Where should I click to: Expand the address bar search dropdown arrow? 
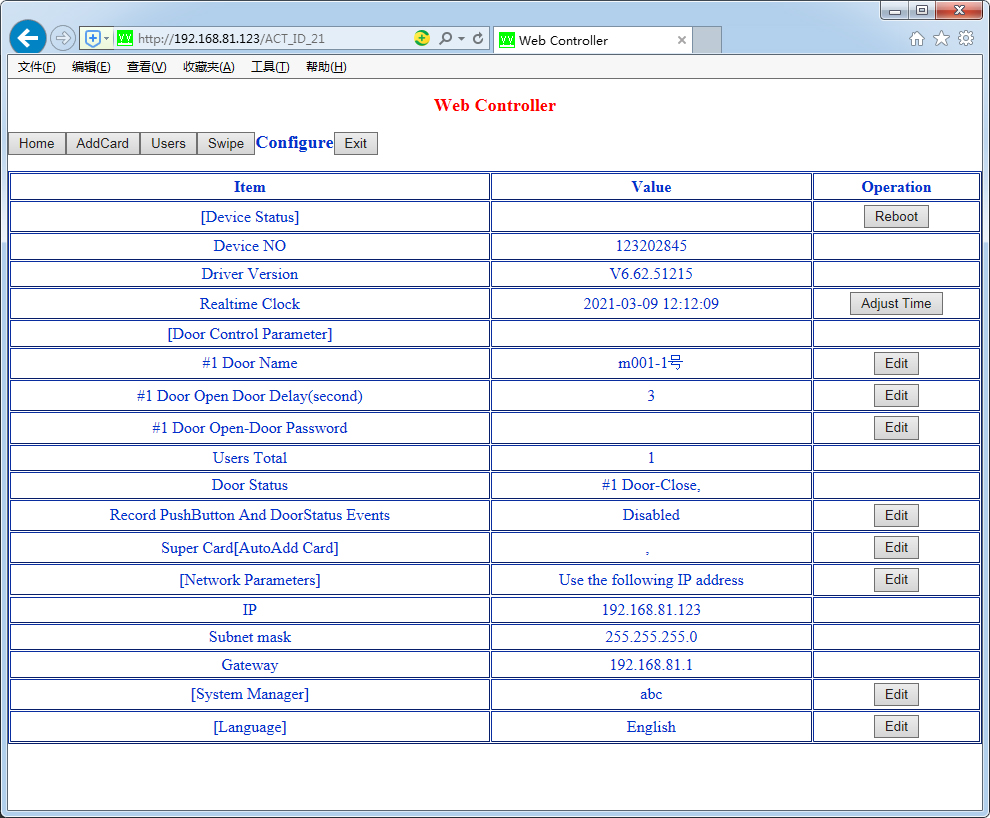(461, 39)
